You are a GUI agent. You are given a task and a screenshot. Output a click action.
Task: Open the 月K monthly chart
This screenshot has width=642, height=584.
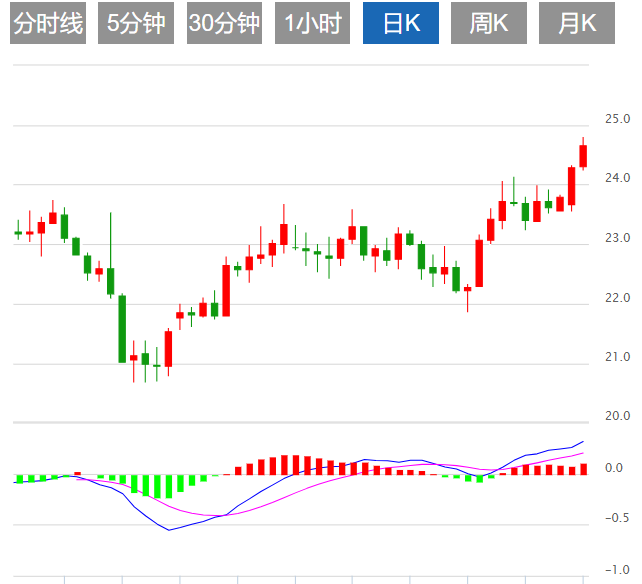pyautogui.click(x=576, y=23)
